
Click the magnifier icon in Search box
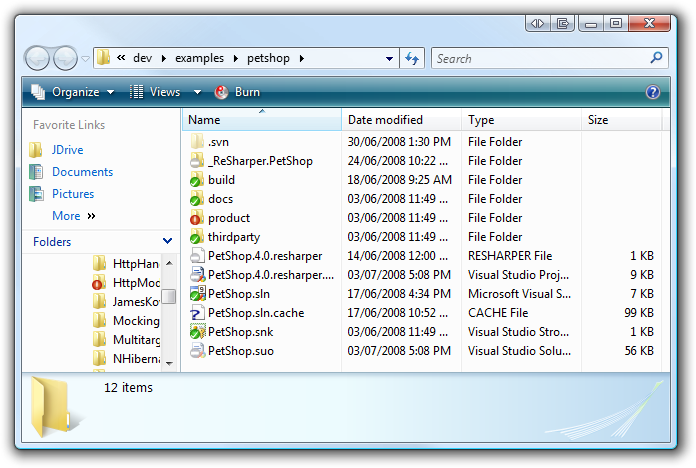click(656, 58)
